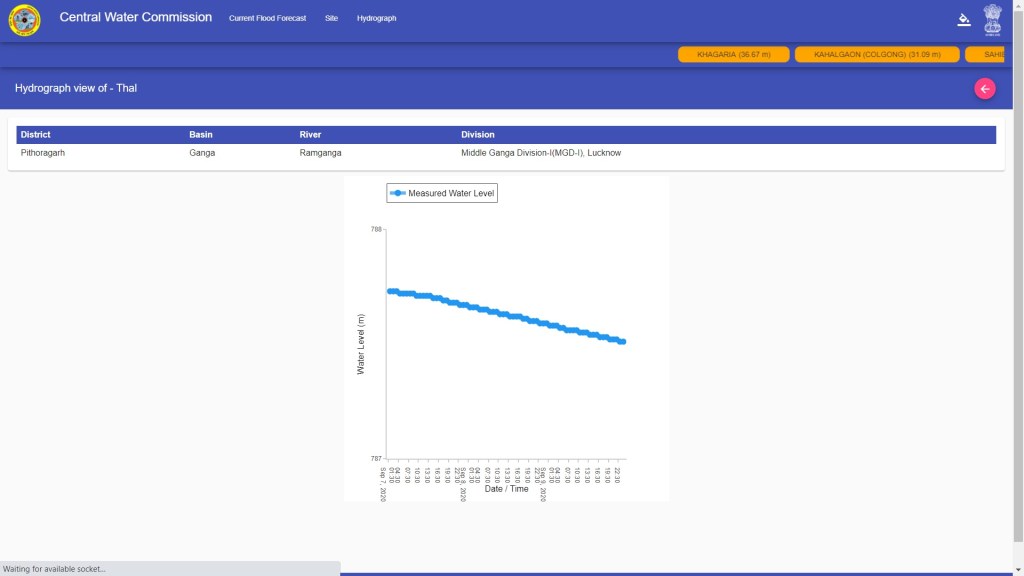Image resolution: width=1024 pixels, height=576 pixels.
Task: Click the Central Water Commission title text
Action: tap(135, 18)
